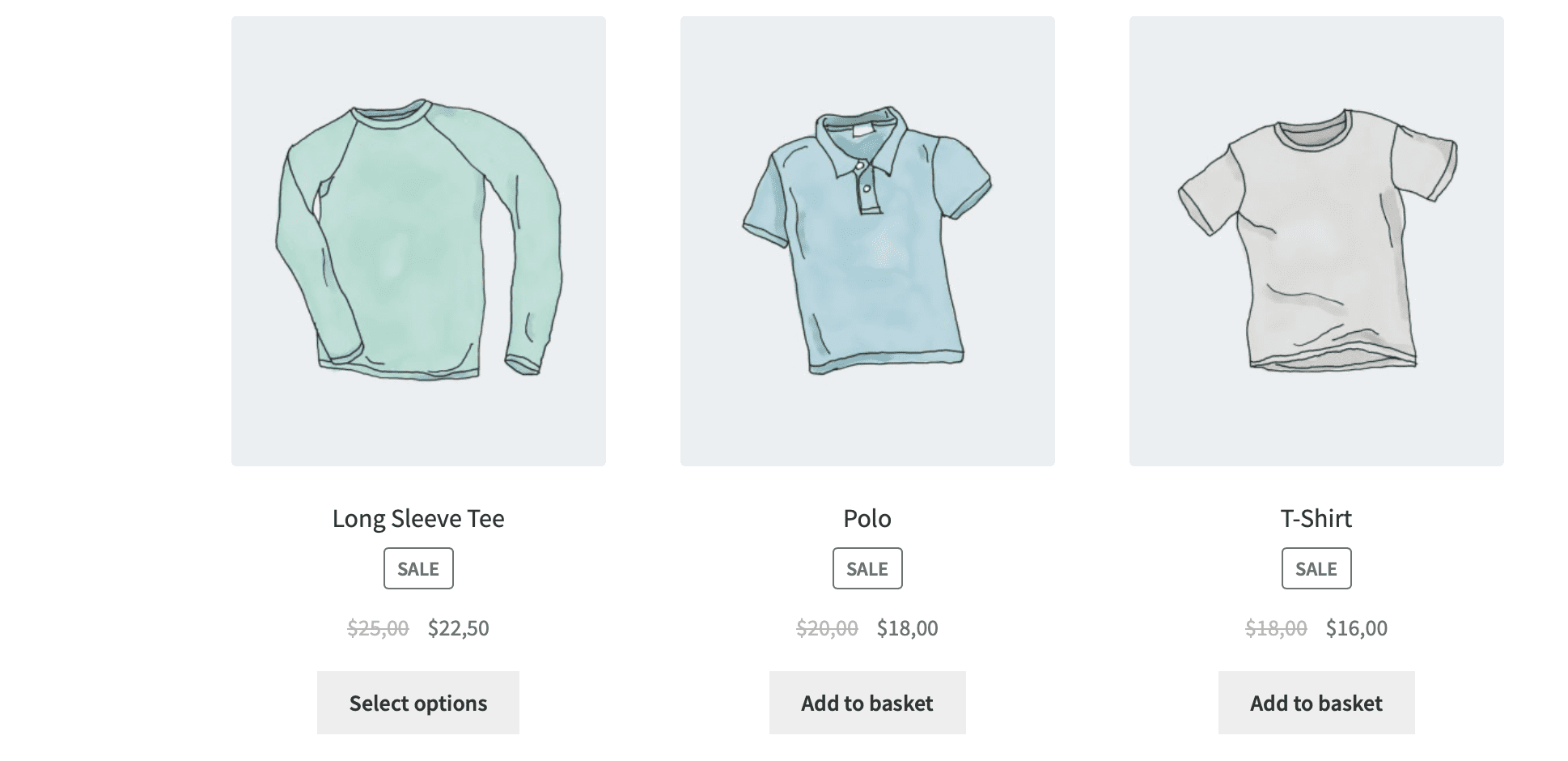Click the T-Shirt product title

1316,518
